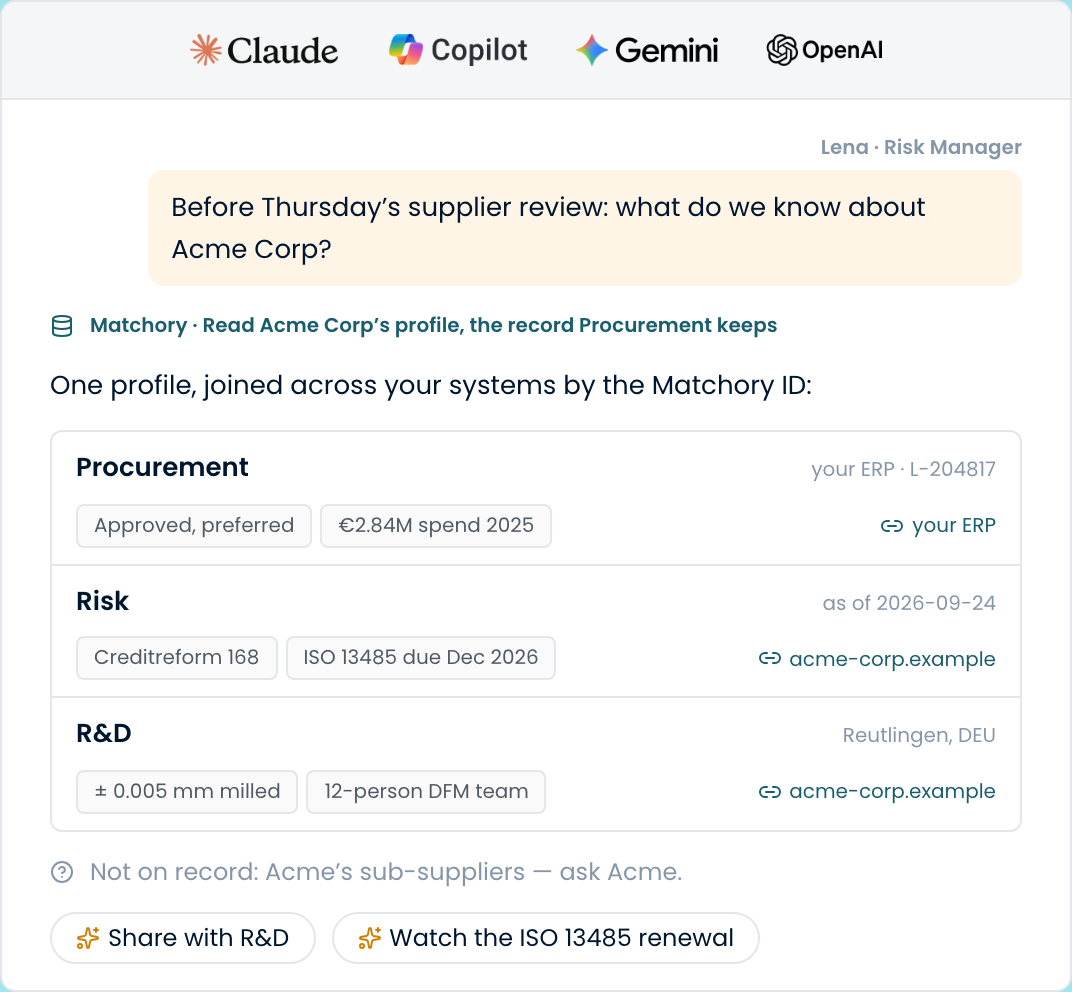
Task: Open the 'your ERP' source link
Action: pyautogui.click(x=938, y=526)
